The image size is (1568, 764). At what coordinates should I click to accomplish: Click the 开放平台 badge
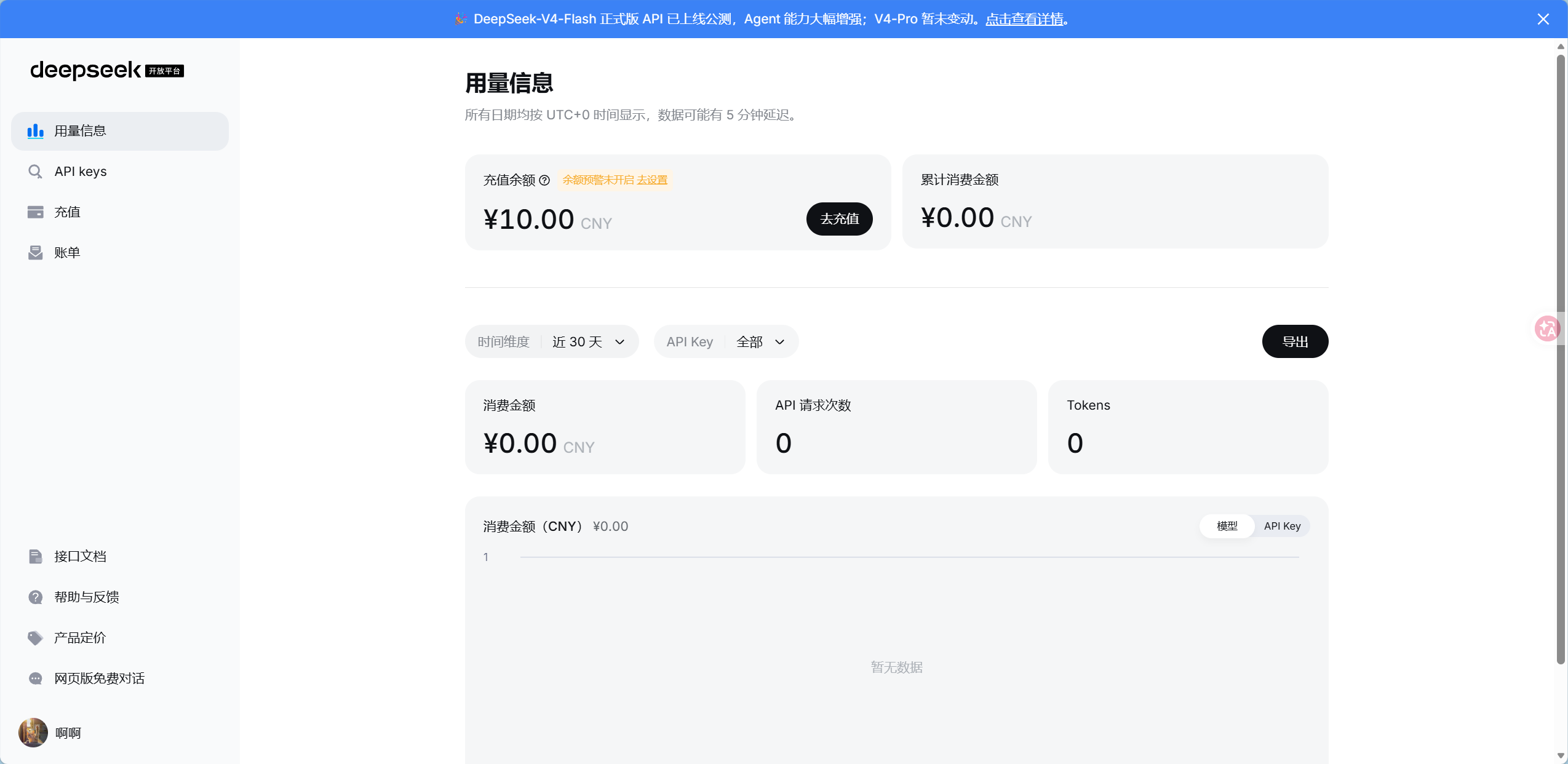tap(165, 71)
